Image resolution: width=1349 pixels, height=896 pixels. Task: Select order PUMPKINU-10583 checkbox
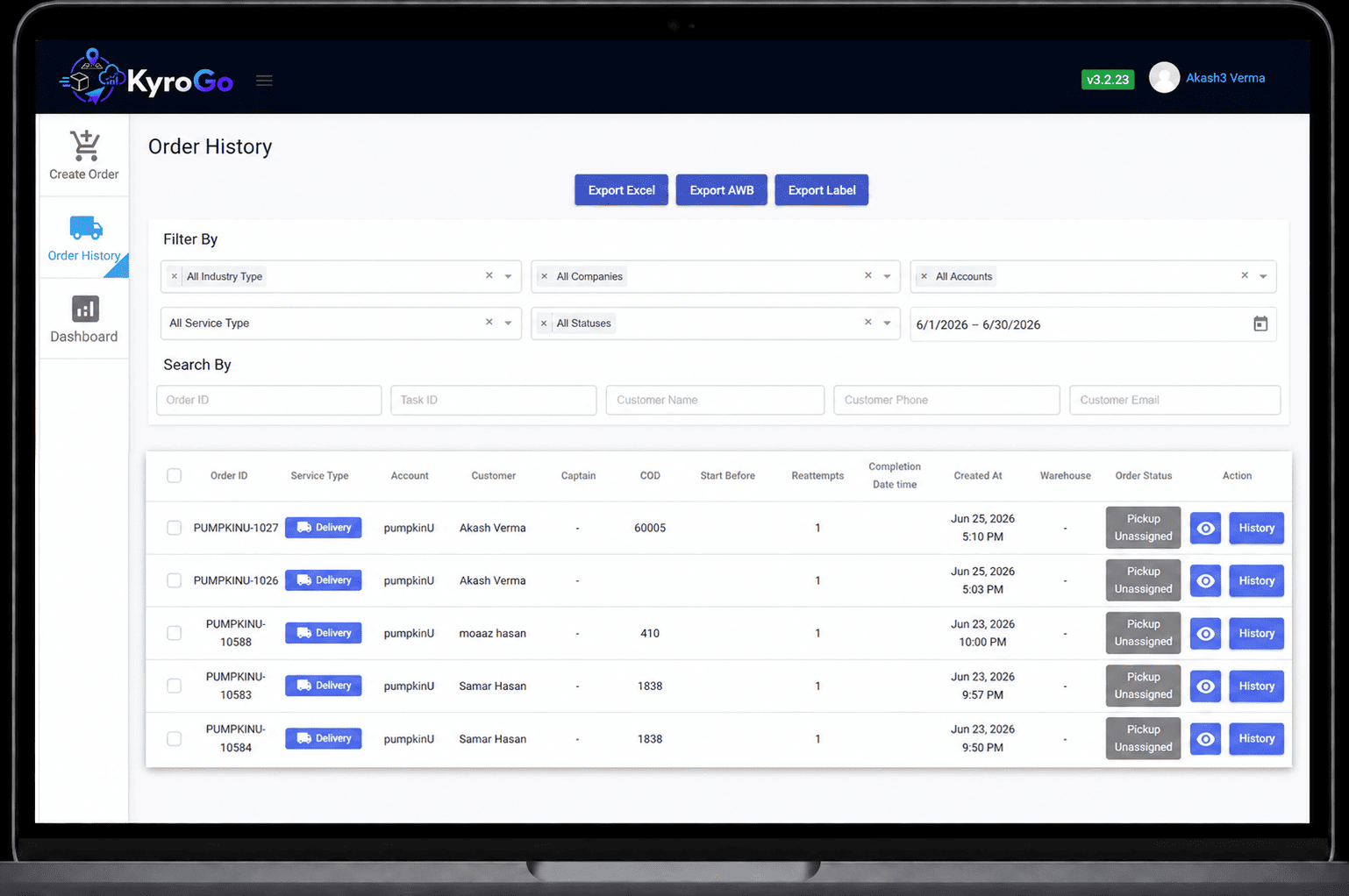175,686
